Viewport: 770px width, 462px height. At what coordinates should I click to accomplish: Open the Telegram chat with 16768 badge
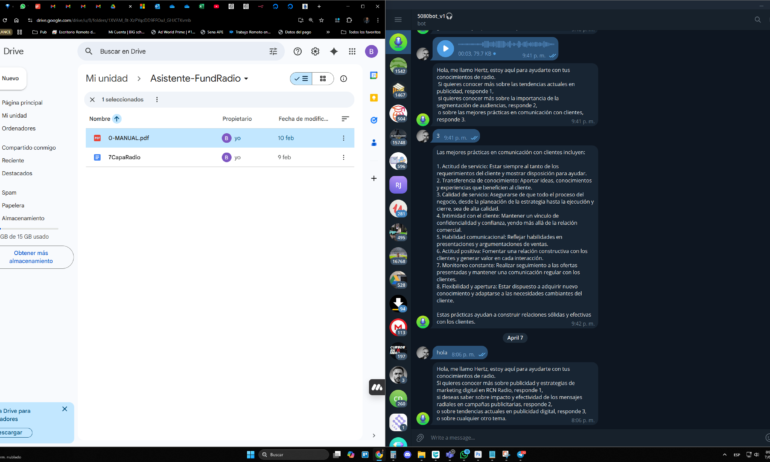click(x=398, y=256)
